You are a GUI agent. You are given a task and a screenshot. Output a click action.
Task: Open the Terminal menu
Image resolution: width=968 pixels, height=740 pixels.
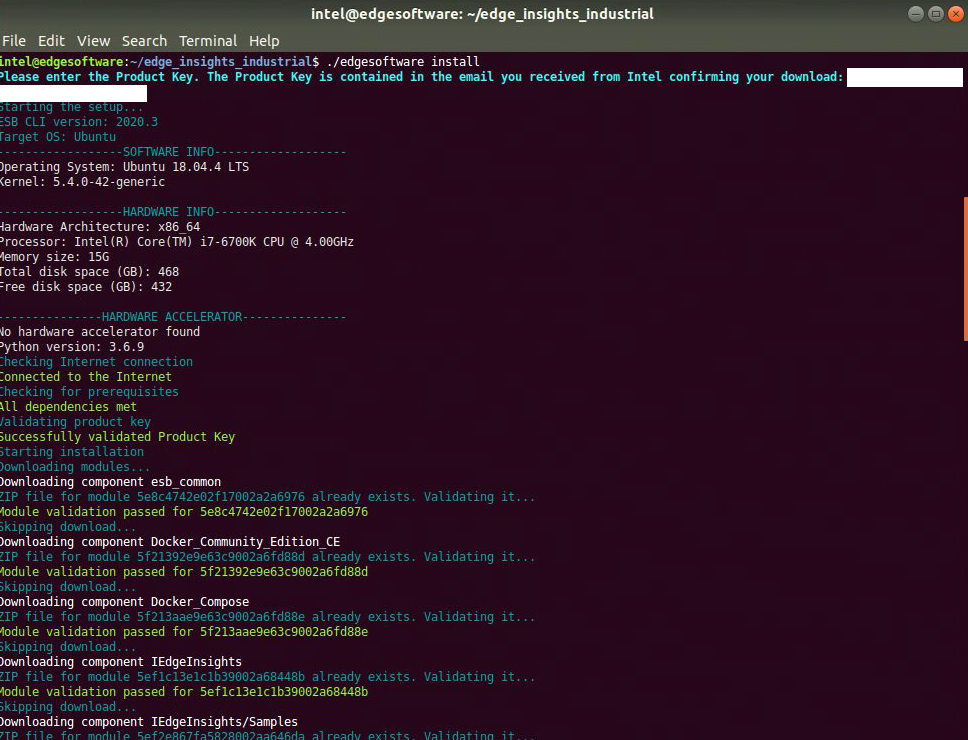208,41
